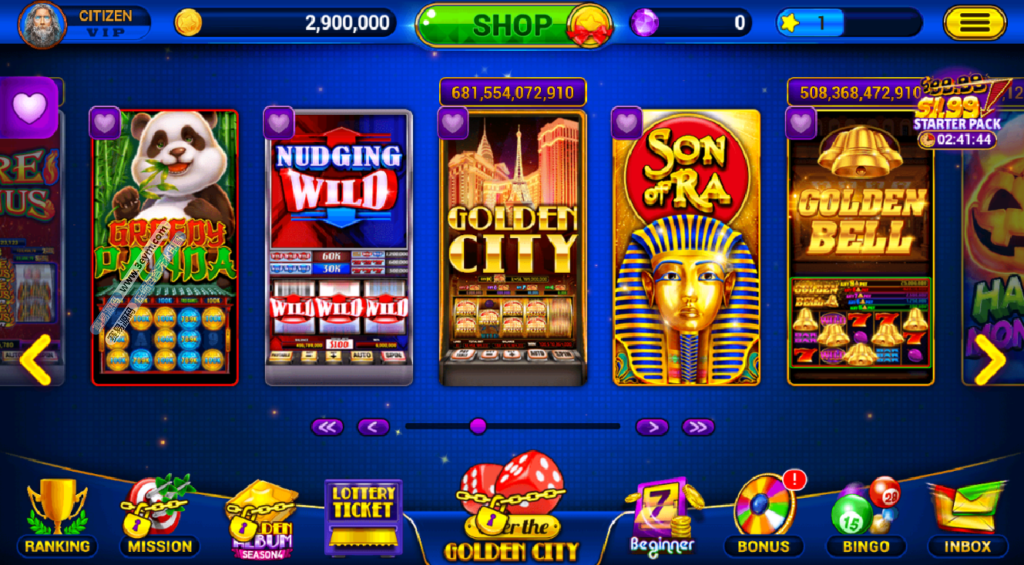
Task: Toggle favorite heart on Nudging Wild
Action: pos(279,123)
